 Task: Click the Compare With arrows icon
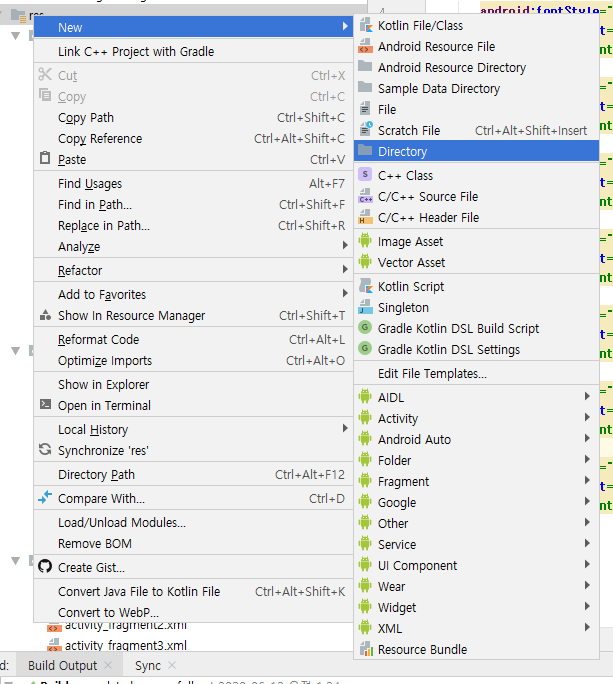[x=45, y=497]
